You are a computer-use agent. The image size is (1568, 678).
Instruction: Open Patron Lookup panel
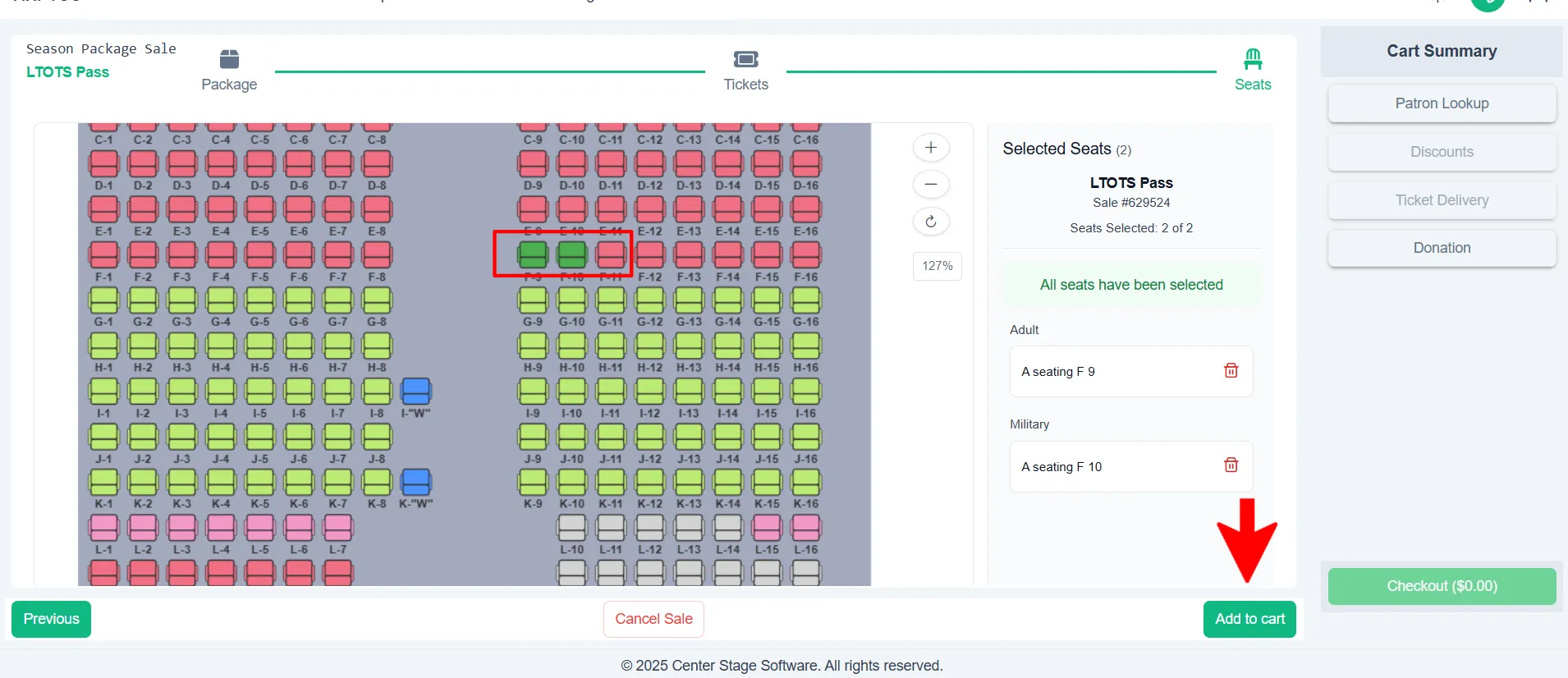1442,103
